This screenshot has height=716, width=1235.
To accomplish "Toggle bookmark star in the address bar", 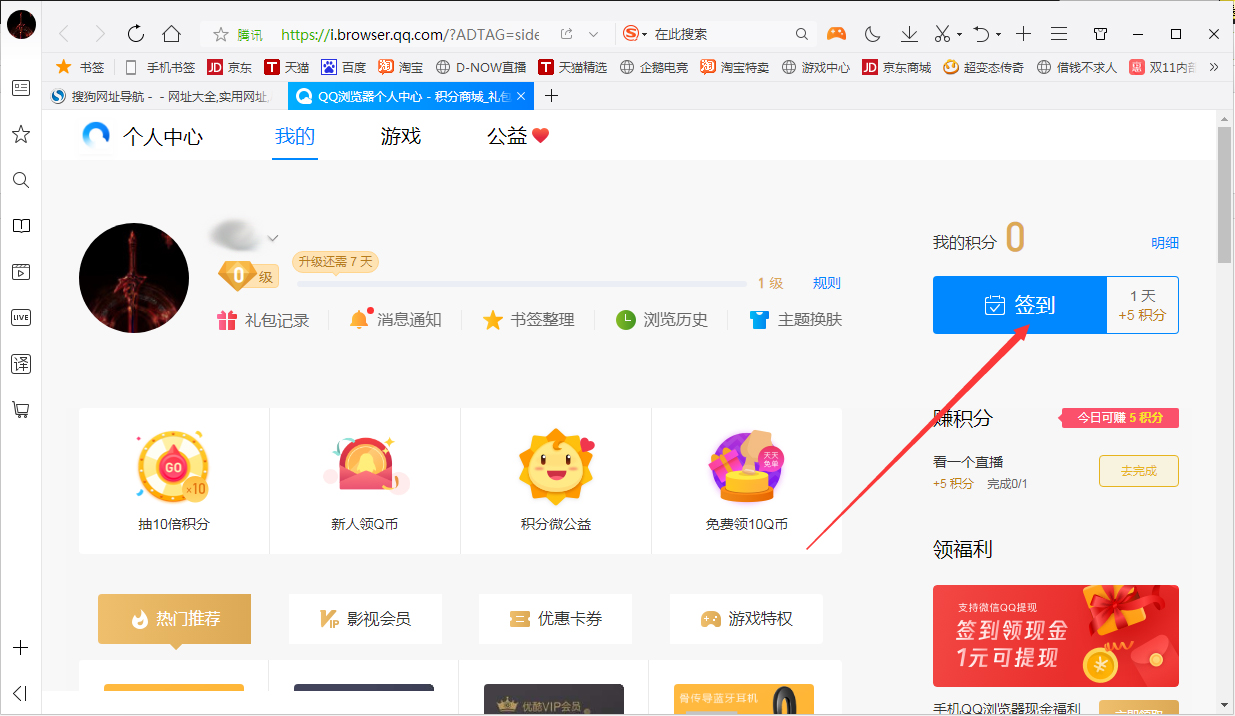I will [x=219, y=33].
